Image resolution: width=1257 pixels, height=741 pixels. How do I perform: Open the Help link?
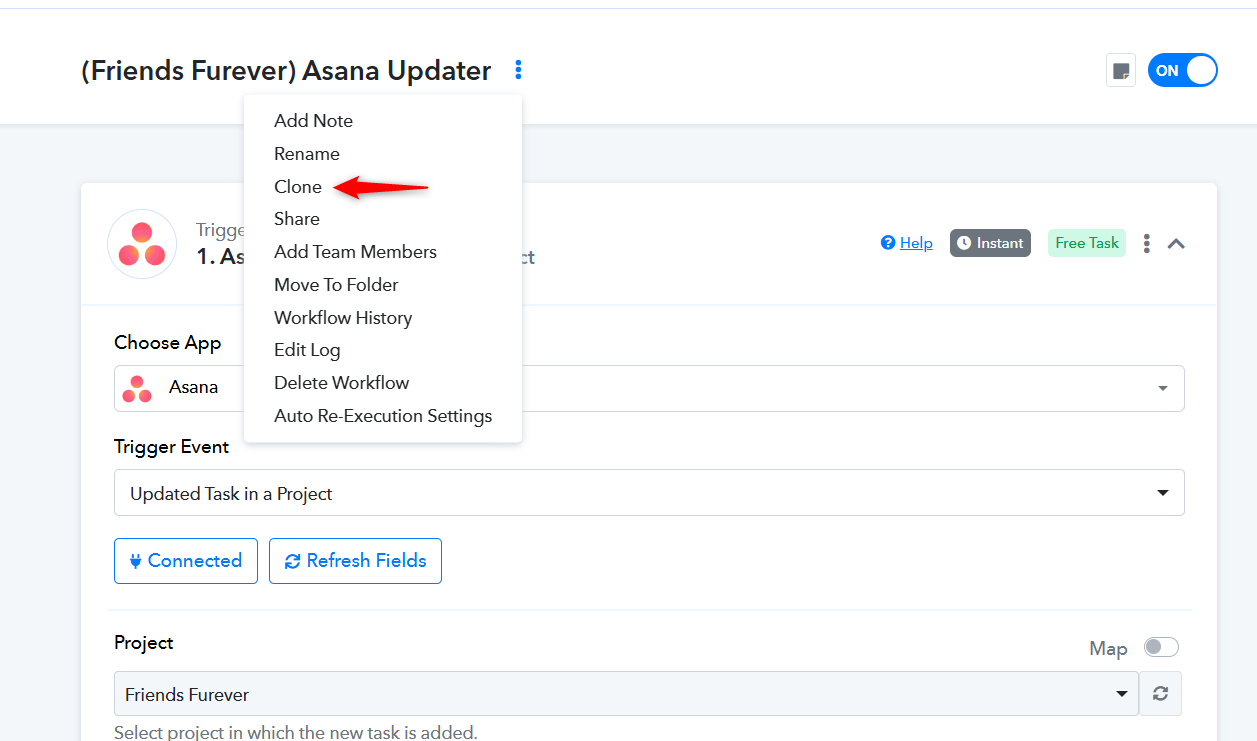(907, 243)
